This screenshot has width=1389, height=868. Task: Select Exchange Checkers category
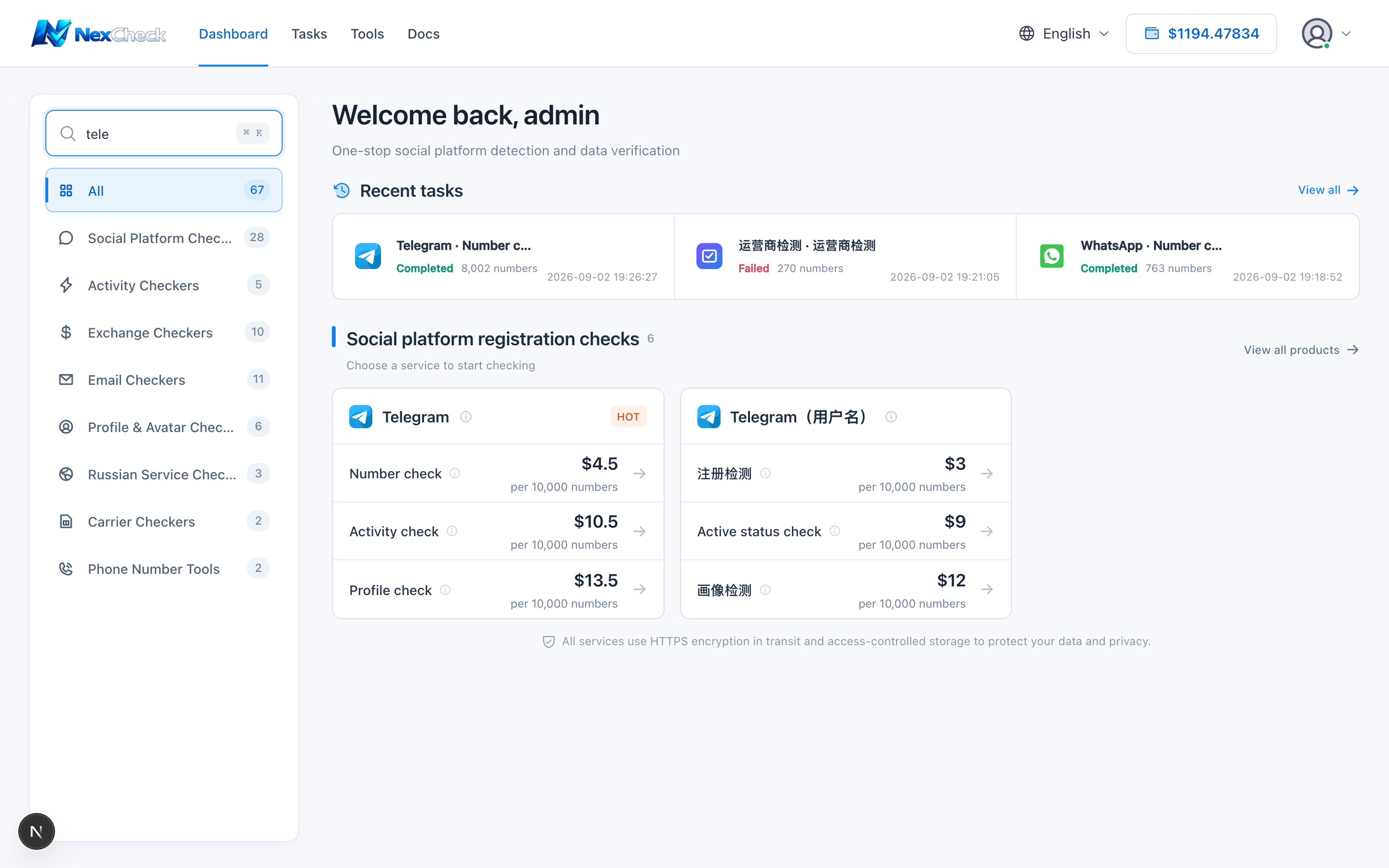(x=164, y=332)
